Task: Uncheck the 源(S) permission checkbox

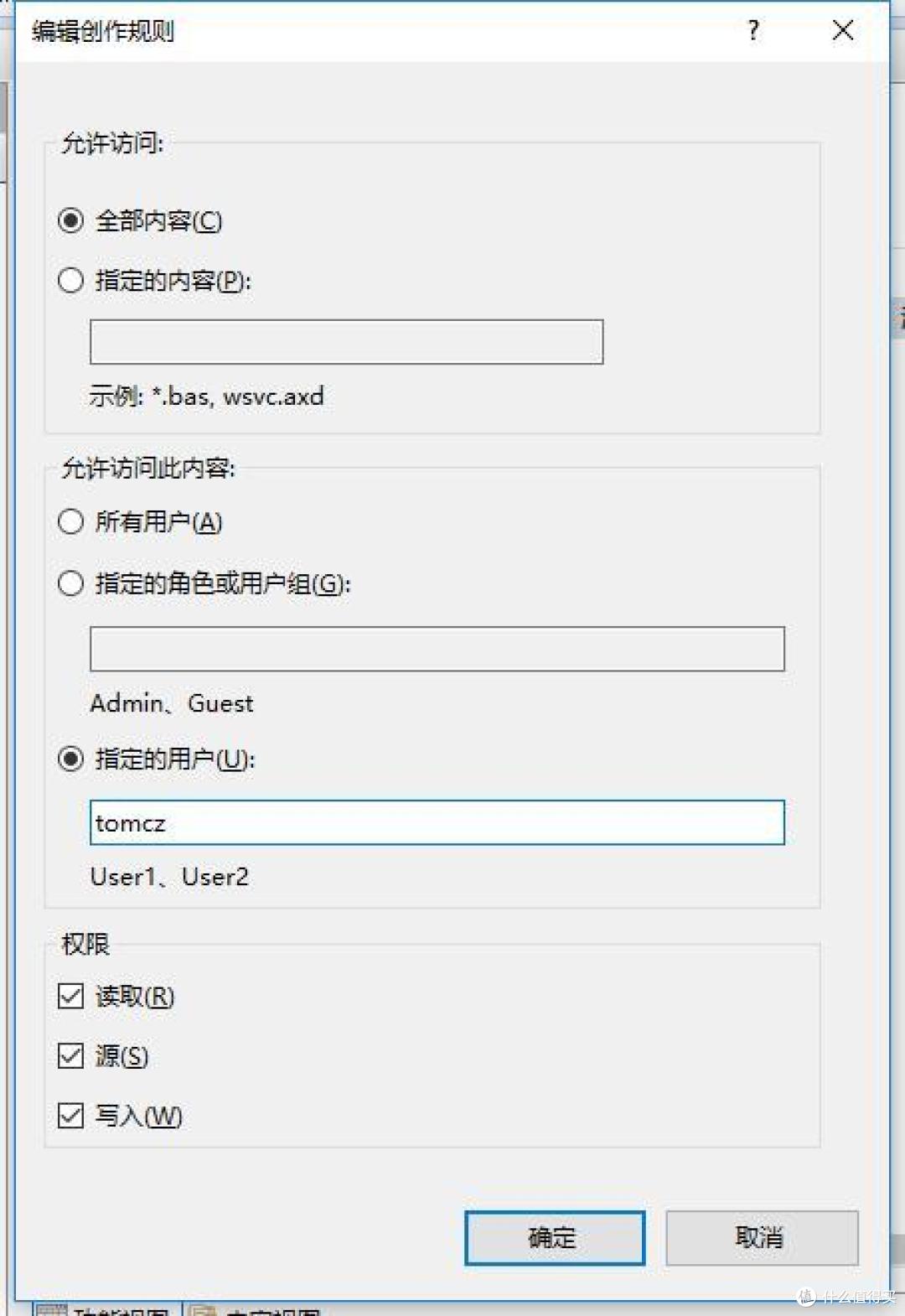Action: point(70,1056)
